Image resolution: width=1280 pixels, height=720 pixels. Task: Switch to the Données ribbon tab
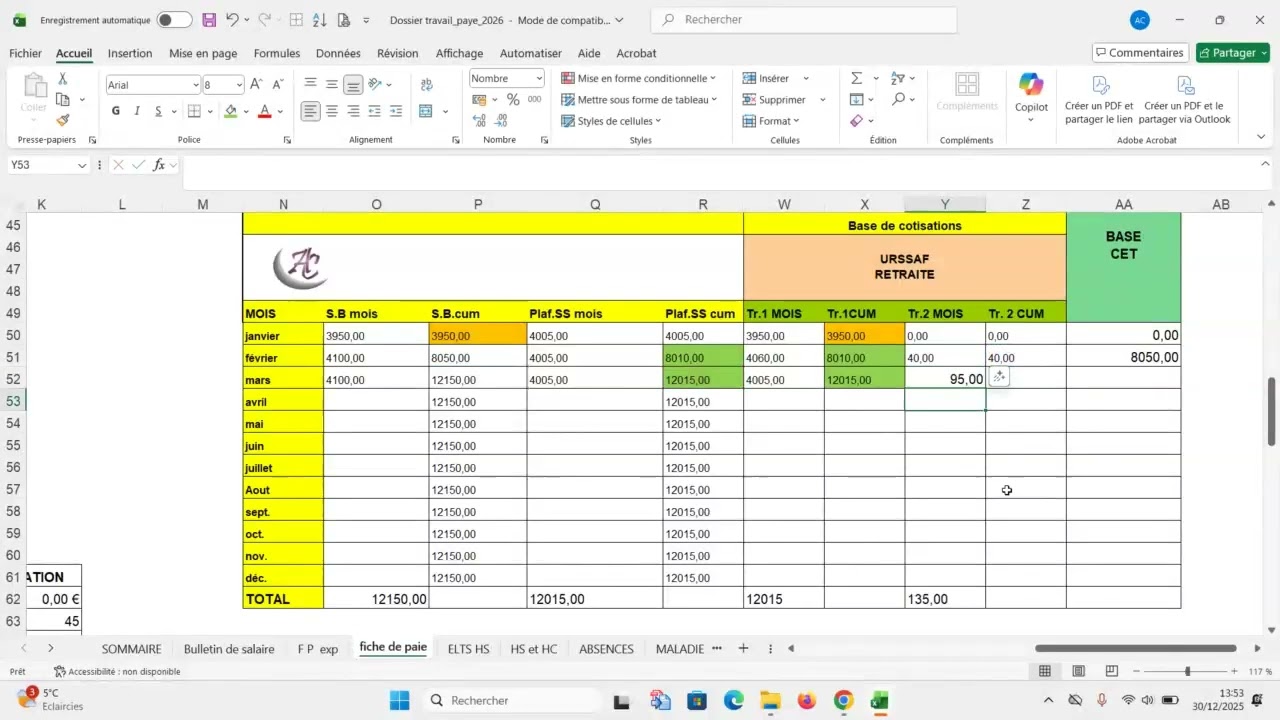point(338,53)
